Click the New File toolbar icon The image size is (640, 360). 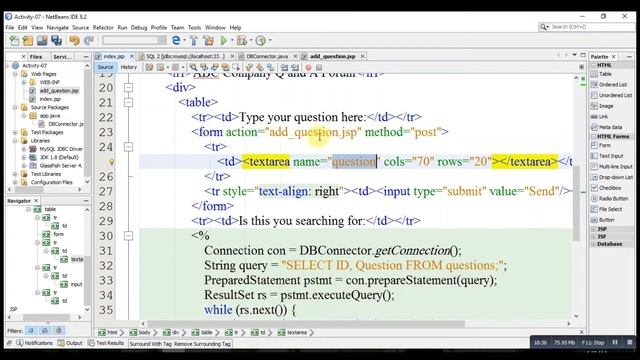14,40
